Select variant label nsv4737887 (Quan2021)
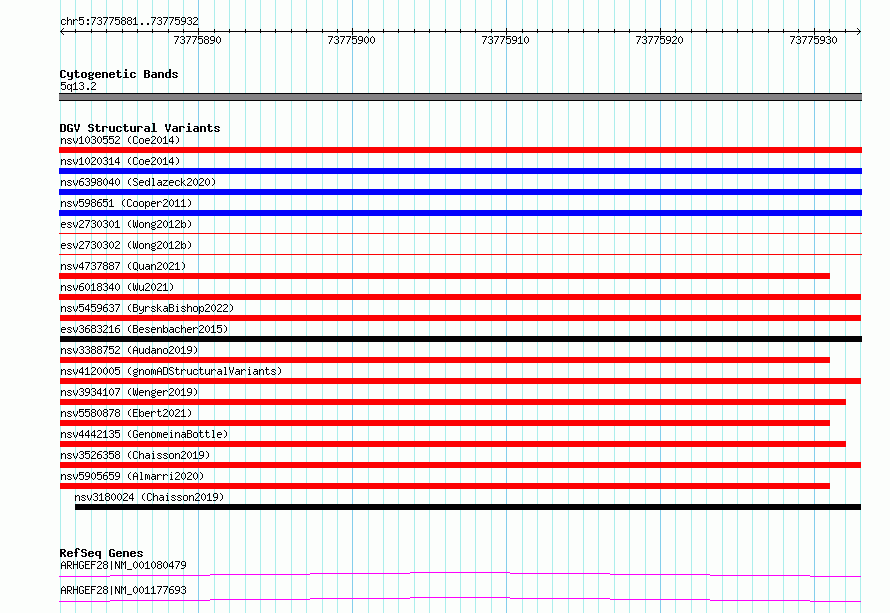 123,266
